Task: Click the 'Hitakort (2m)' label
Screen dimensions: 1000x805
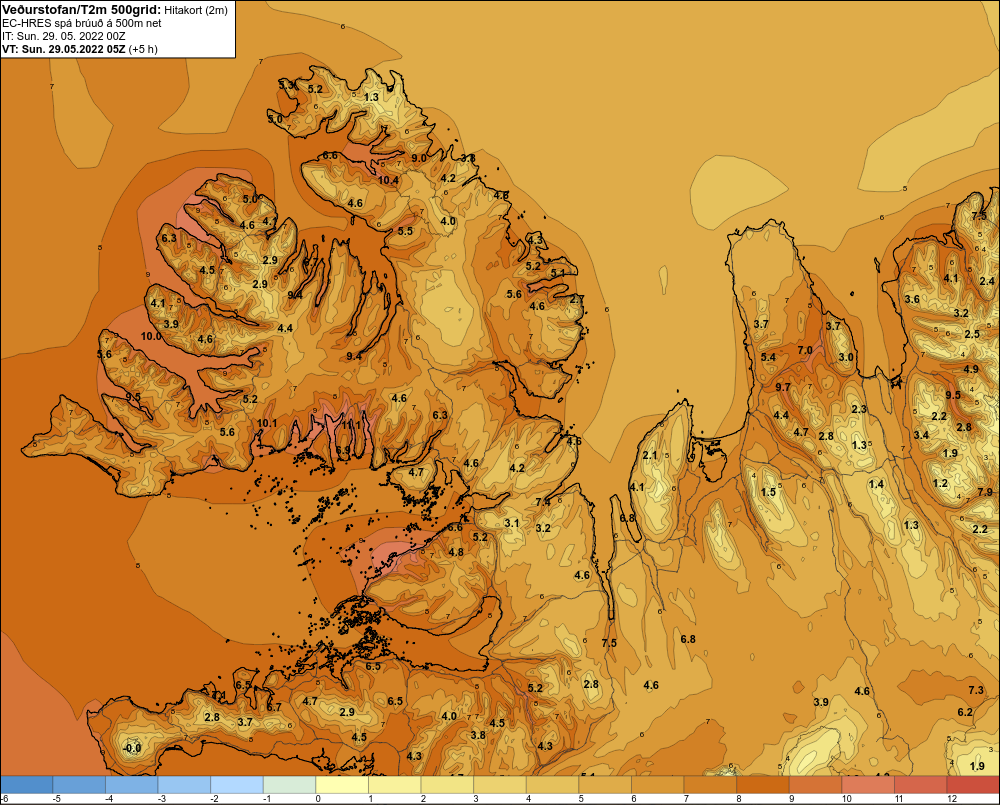Action: 196,10
